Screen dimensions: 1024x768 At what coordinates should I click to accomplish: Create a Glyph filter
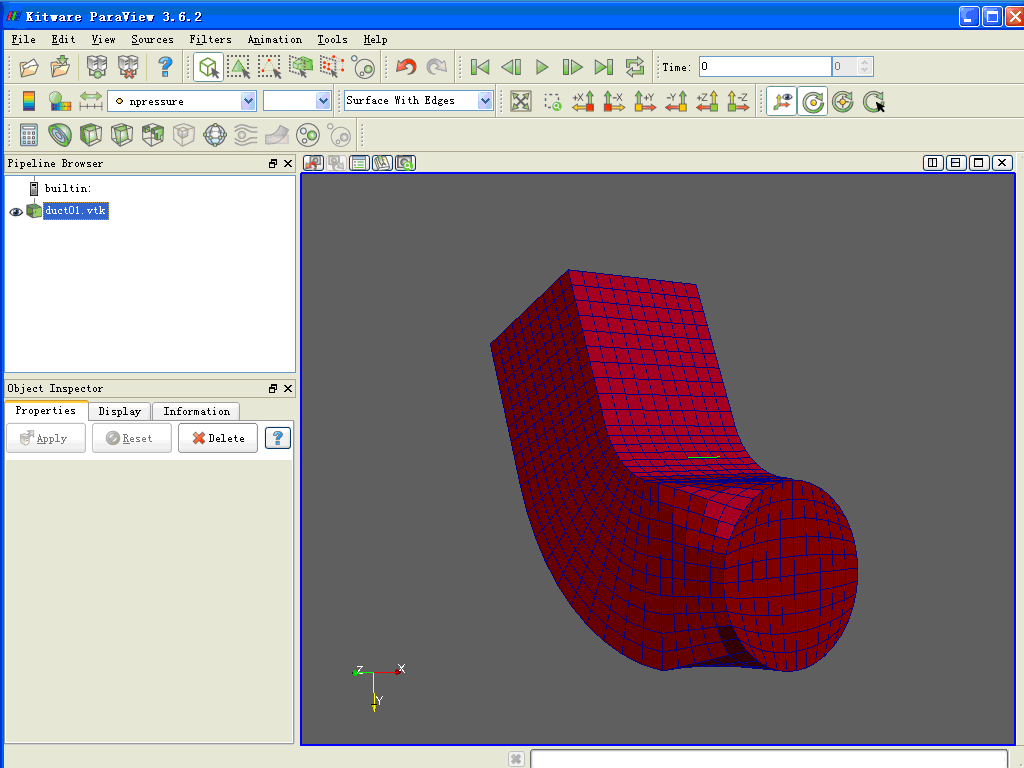tap(213, 135)
